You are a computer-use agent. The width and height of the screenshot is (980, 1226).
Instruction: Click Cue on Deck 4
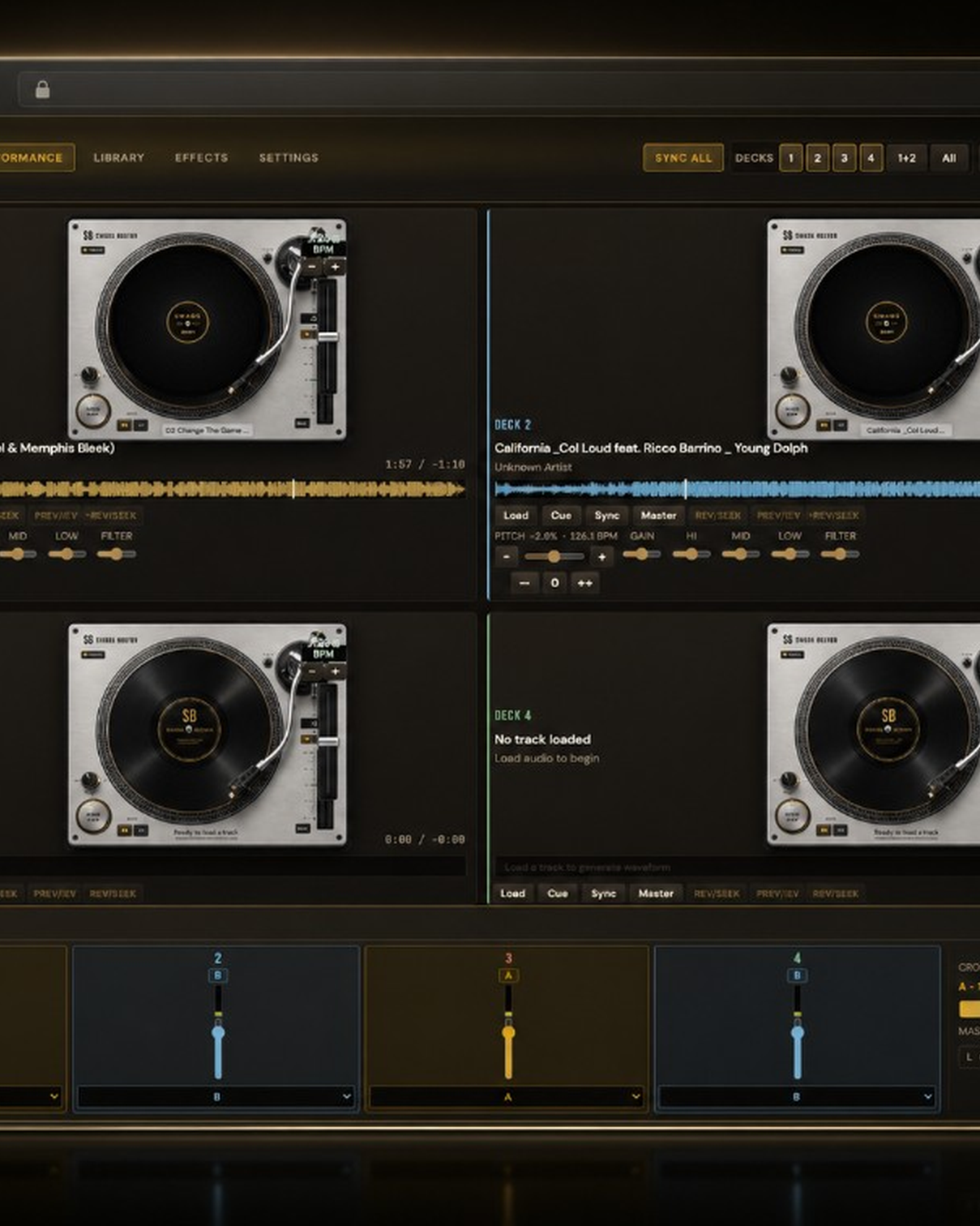pyautogui.click(x=558, y=893)
